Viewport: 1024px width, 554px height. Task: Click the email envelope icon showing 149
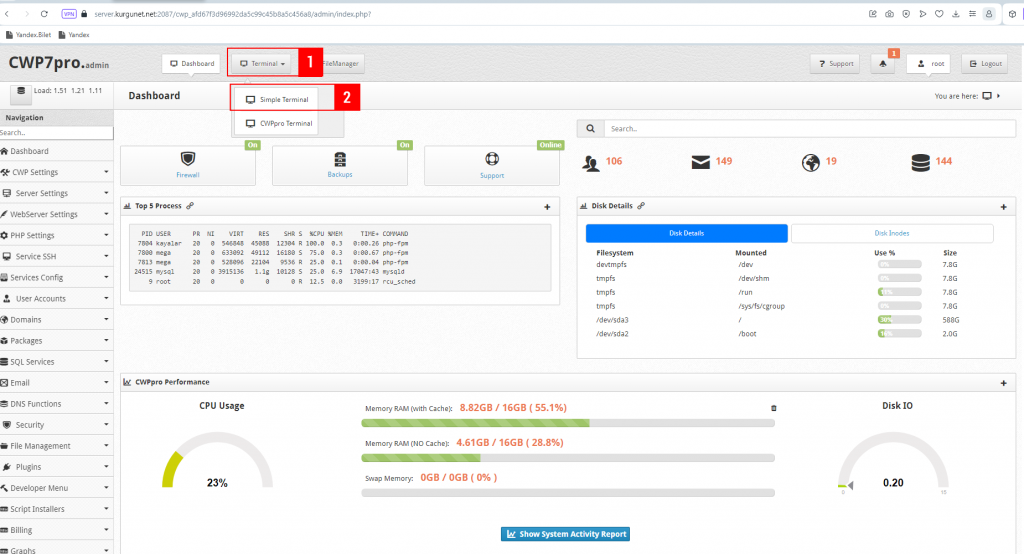pos(701,162)
